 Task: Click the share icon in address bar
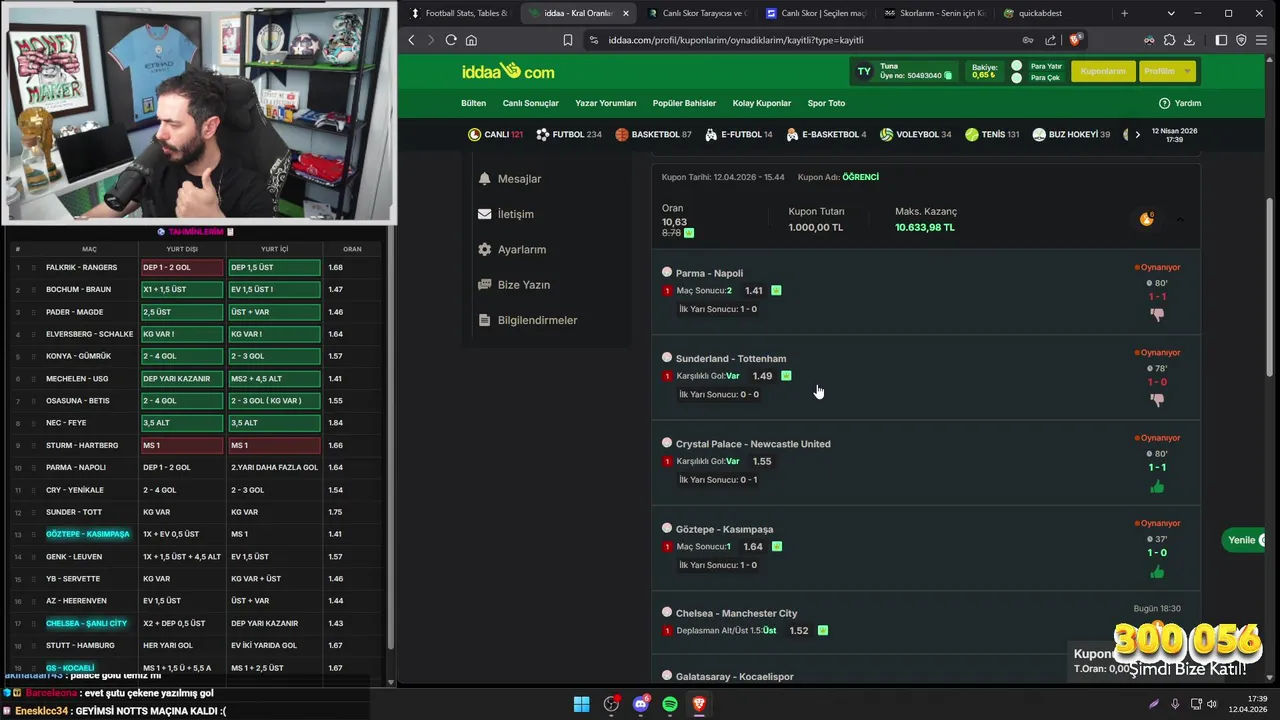tap(1051, 40)
